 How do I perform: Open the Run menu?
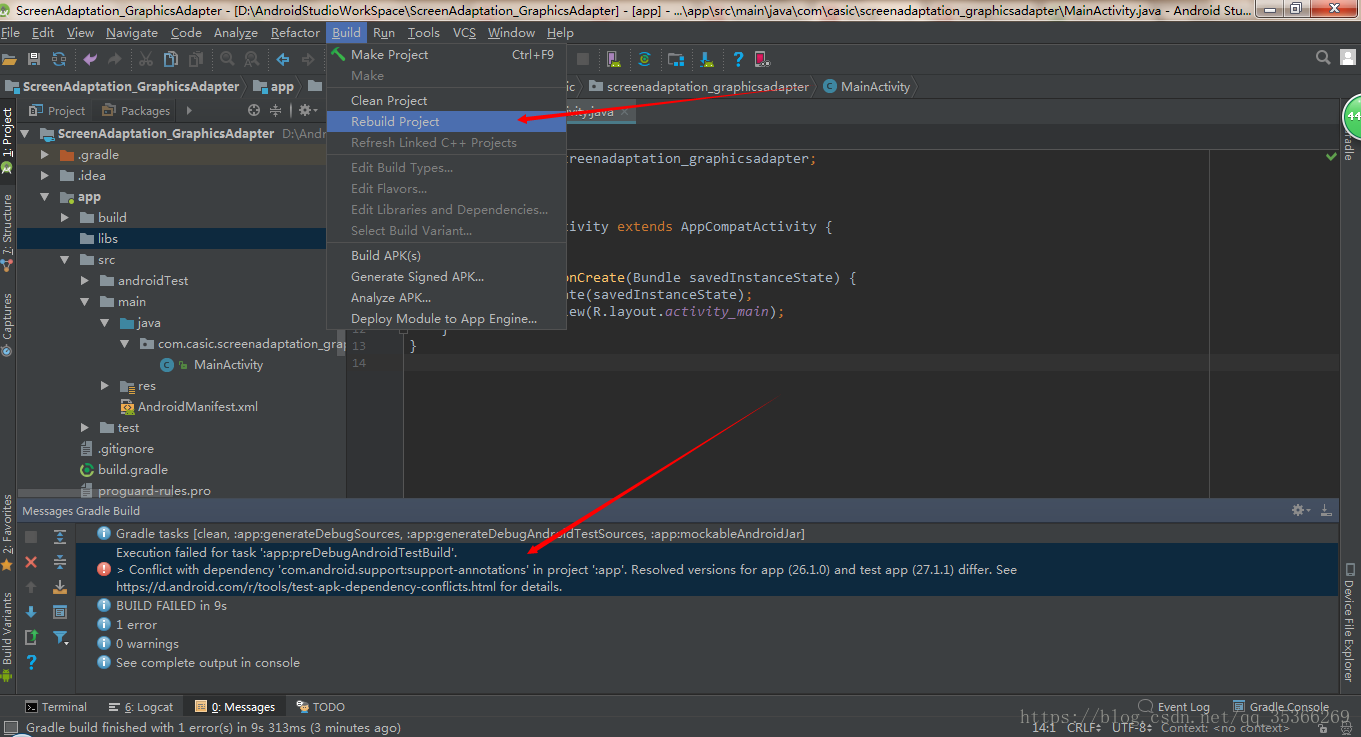click(384, 33)
